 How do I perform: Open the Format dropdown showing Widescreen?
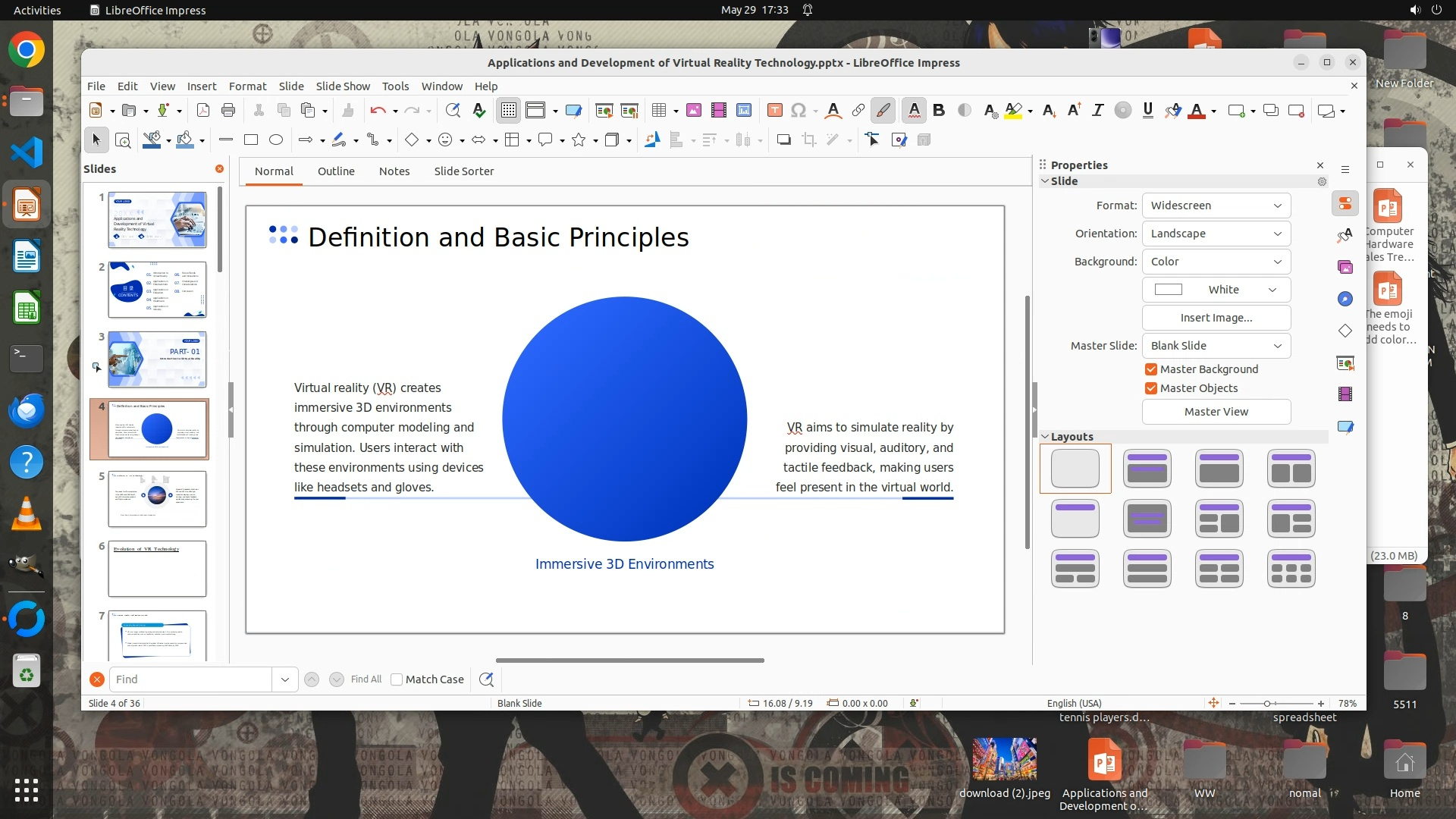click(x=1216, y=206)
